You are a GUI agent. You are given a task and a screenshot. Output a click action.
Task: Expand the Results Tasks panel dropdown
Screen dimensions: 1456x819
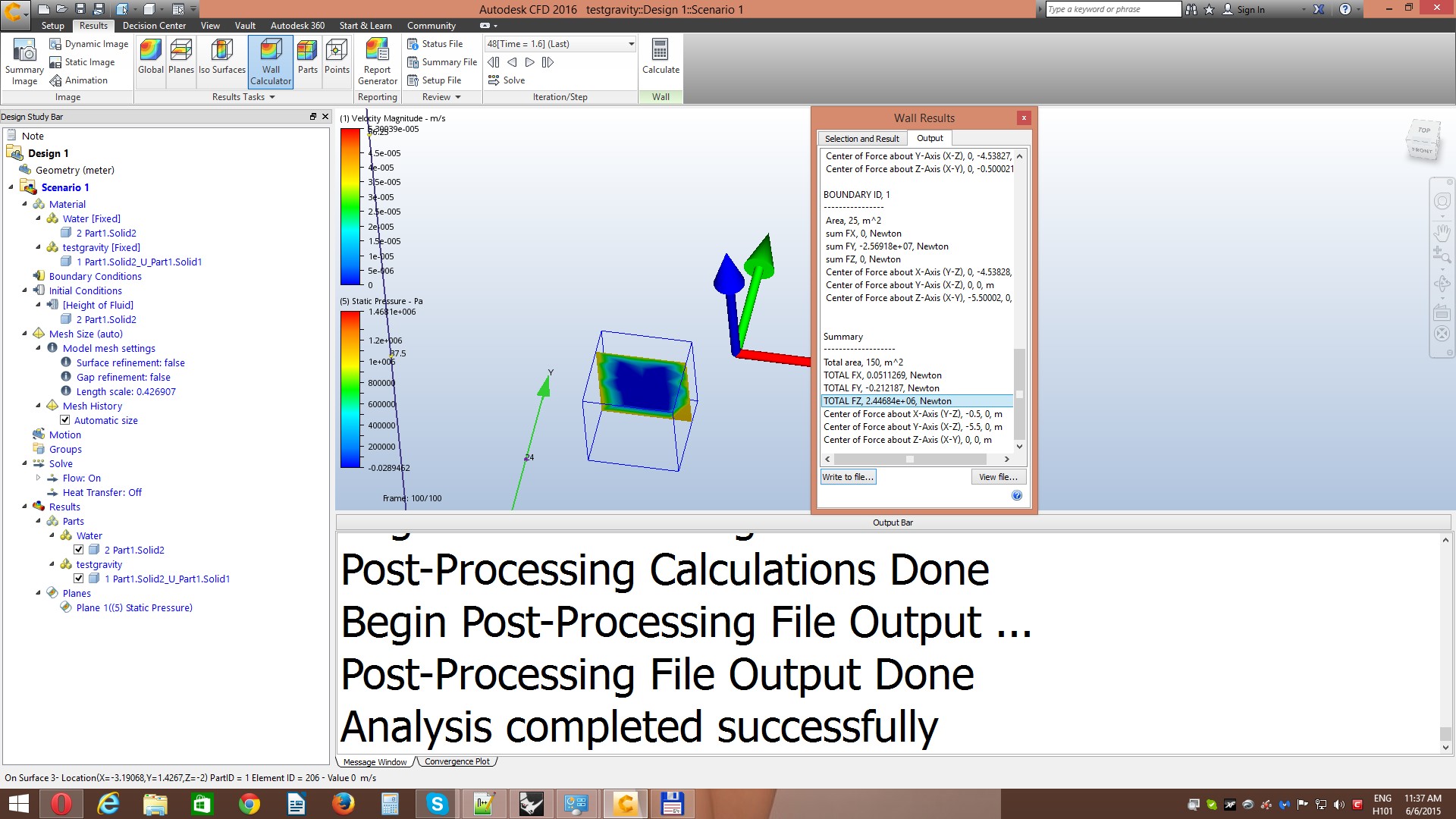(272, 97)
